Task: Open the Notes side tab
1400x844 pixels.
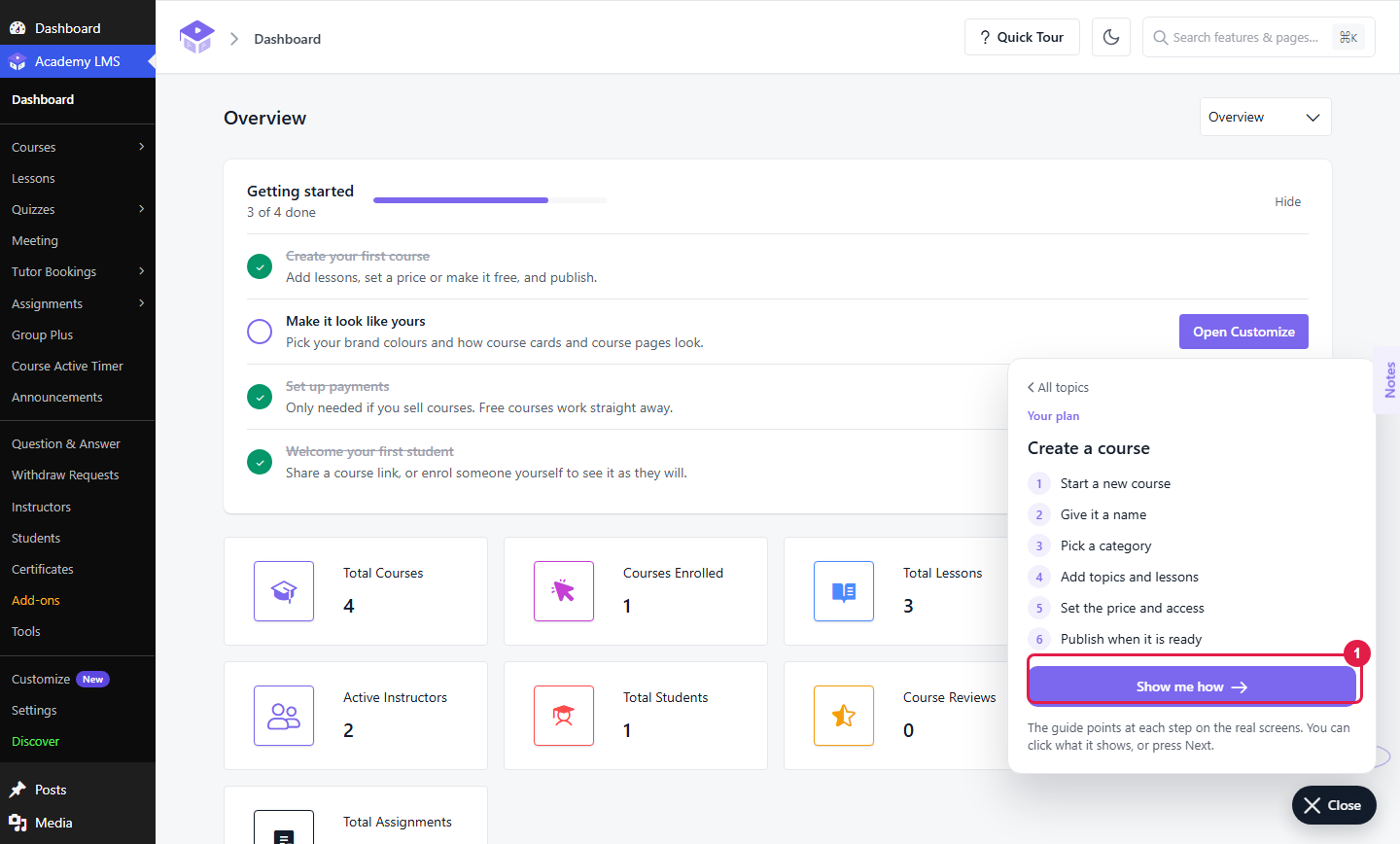Action: coord(1389,380)
